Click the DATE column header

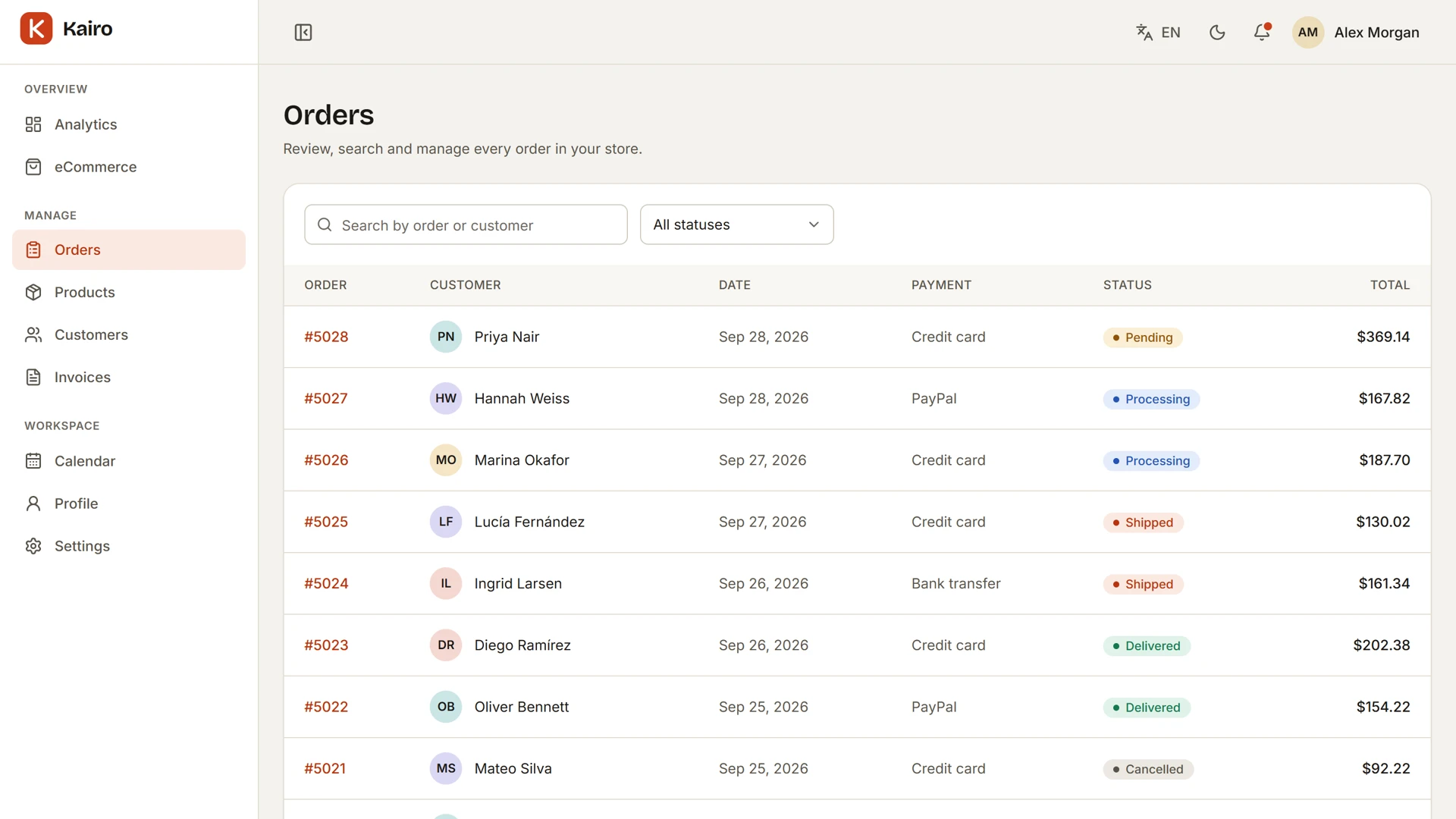tap(734, 285)
